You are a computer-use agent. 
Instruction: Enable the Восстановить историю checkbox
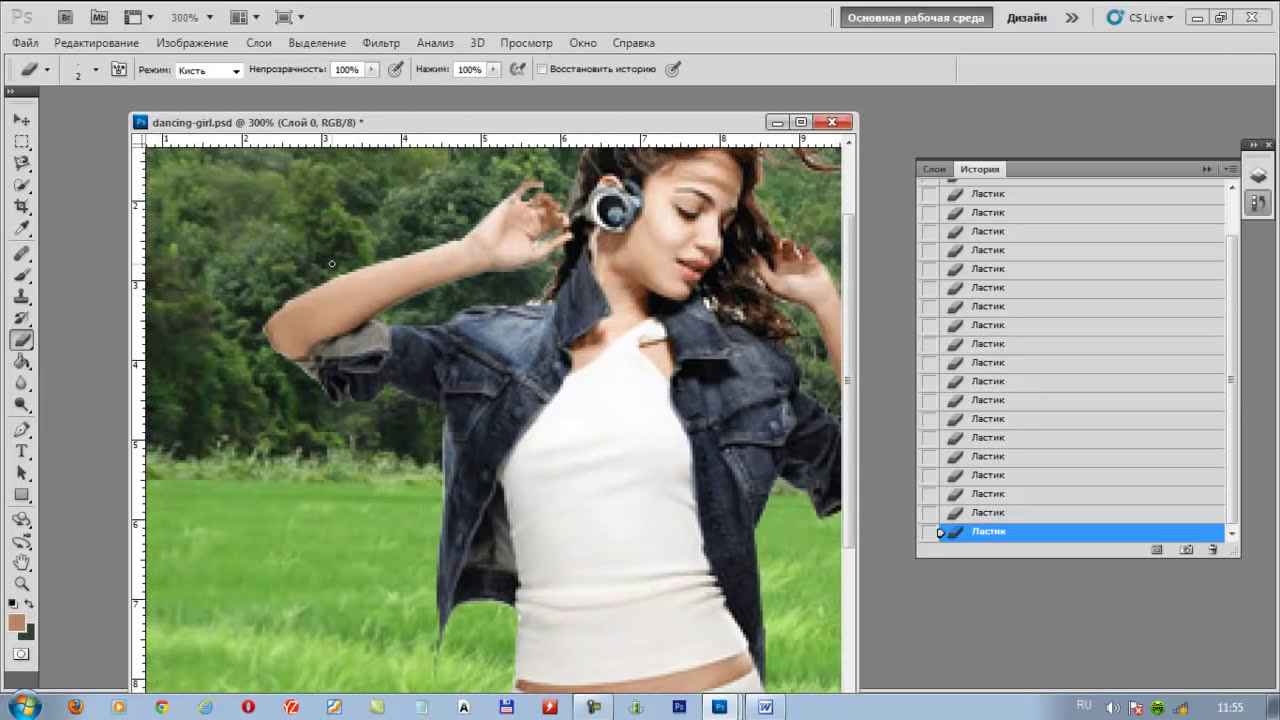click(x=542, y=70)
